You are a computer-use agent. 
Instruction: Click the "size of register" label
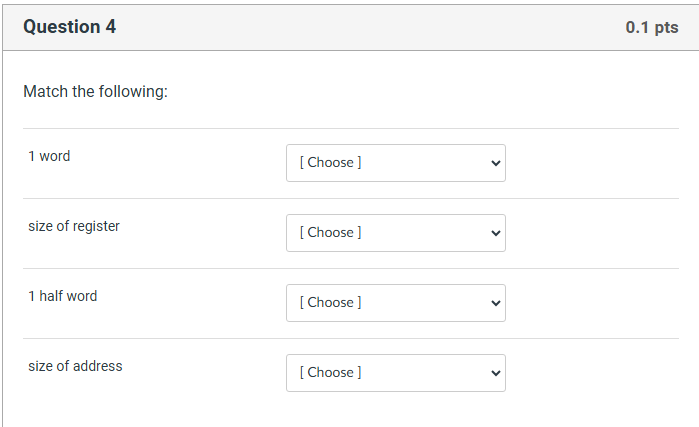pyautogui.click(x=74, y=226)
